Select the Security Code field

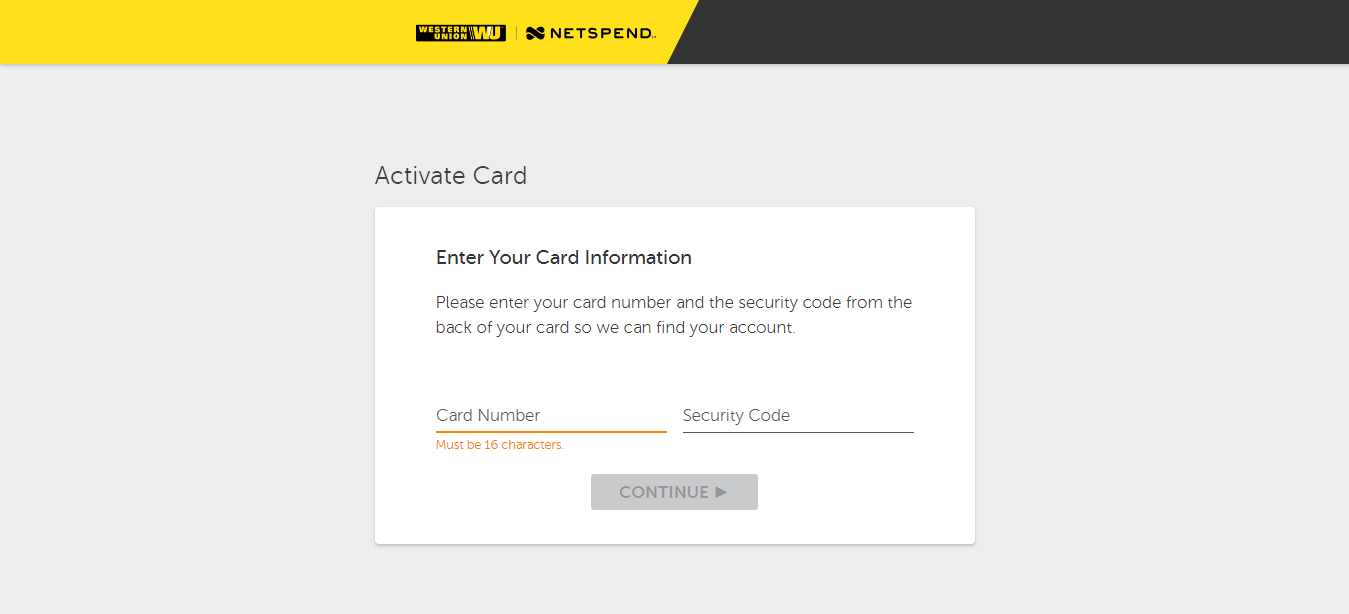(x=797, y=414)
